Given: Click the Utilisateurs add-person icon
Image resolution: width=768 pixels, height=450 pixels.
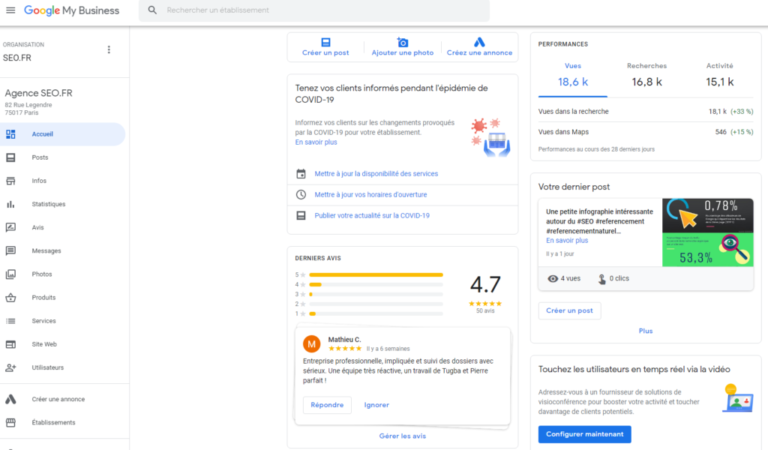Looking at the screenshot, I should coord(10,368).
